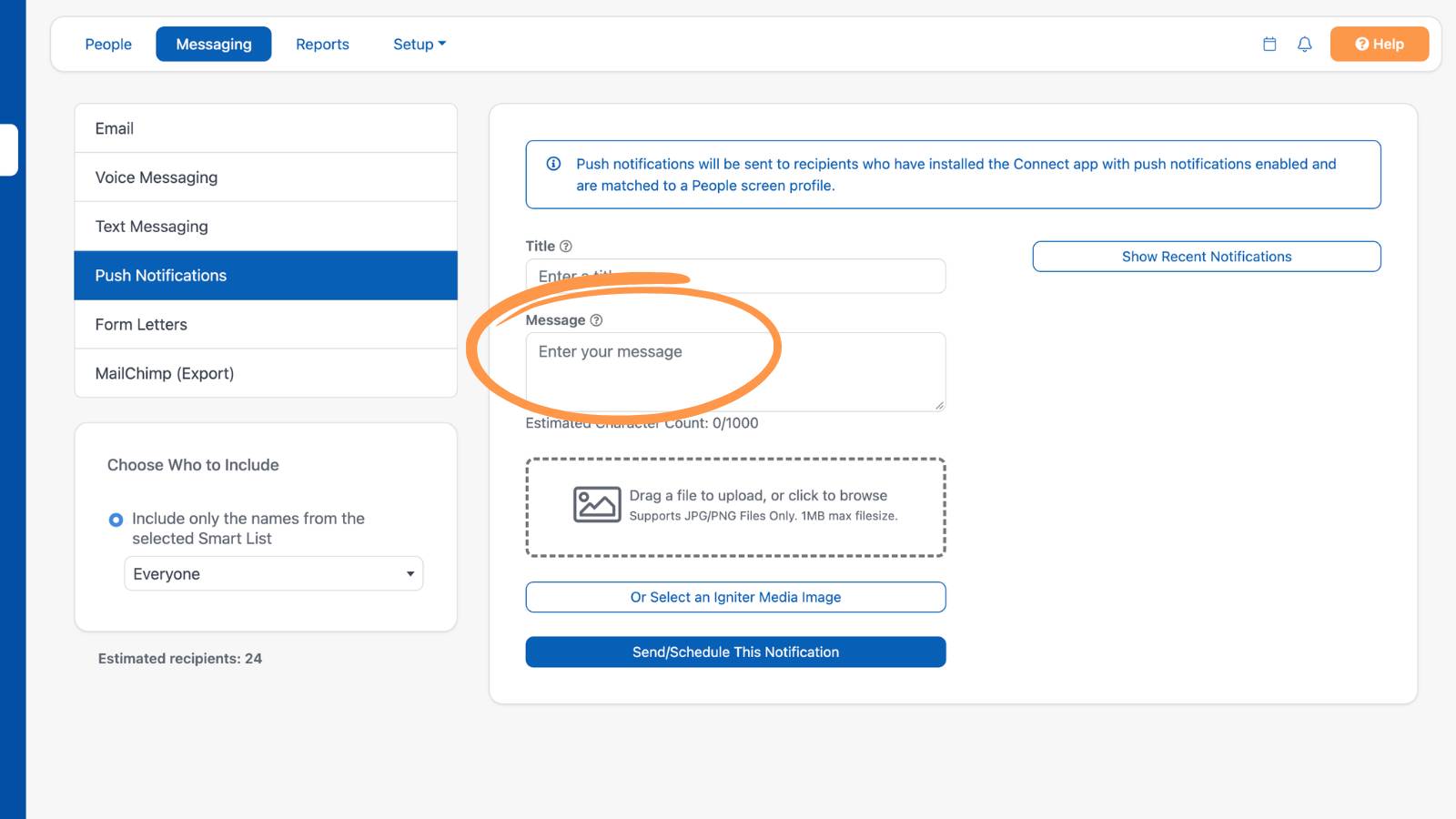Click Send/Schedule This Notification button
The width and height of the screenshot is (1456, 819).
(735, 652)
